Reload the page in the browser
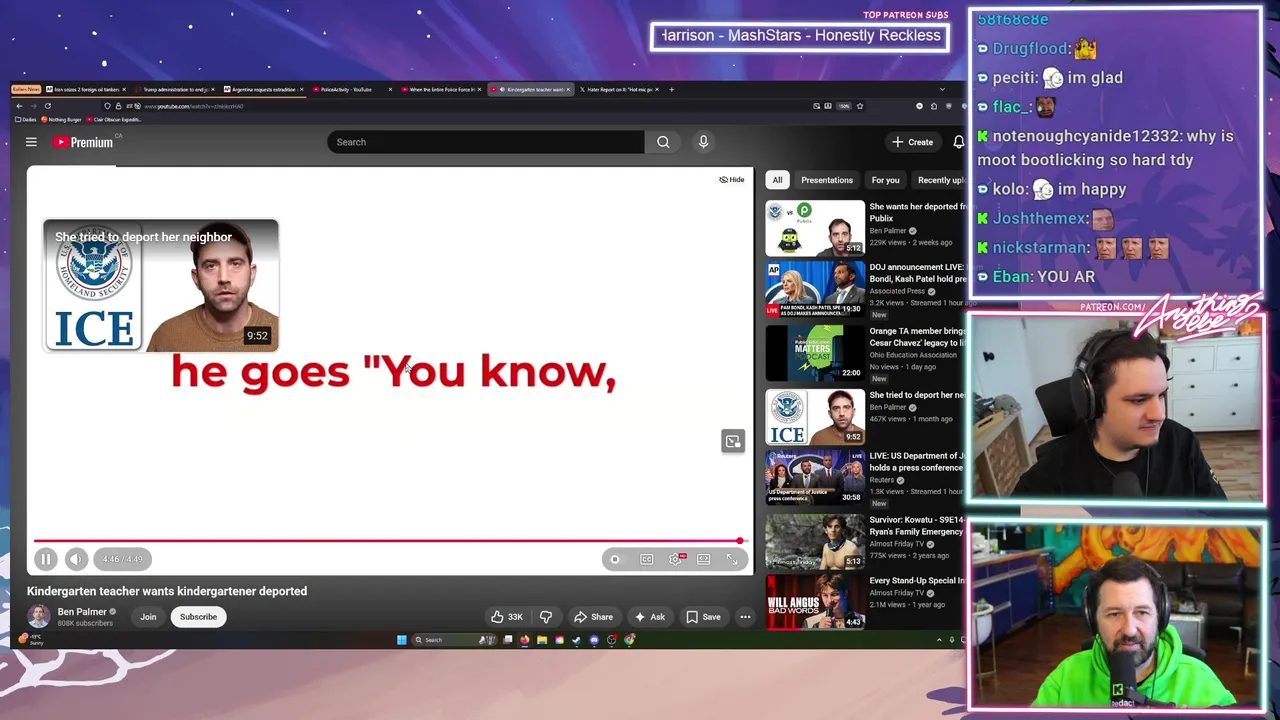 [47, 106]
